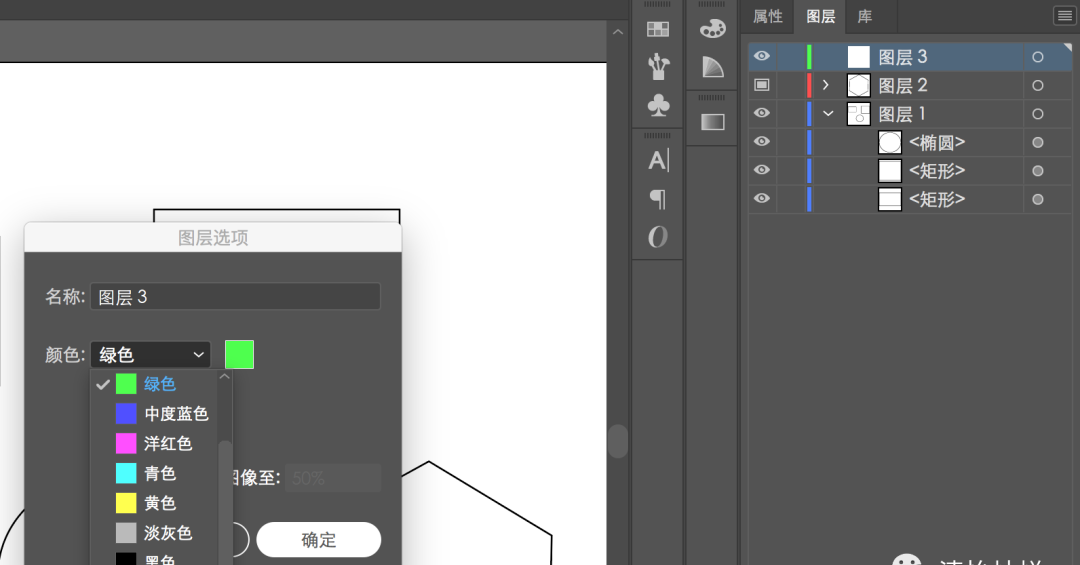Click the <椭圆> circle thumbnail

point(890,143)
